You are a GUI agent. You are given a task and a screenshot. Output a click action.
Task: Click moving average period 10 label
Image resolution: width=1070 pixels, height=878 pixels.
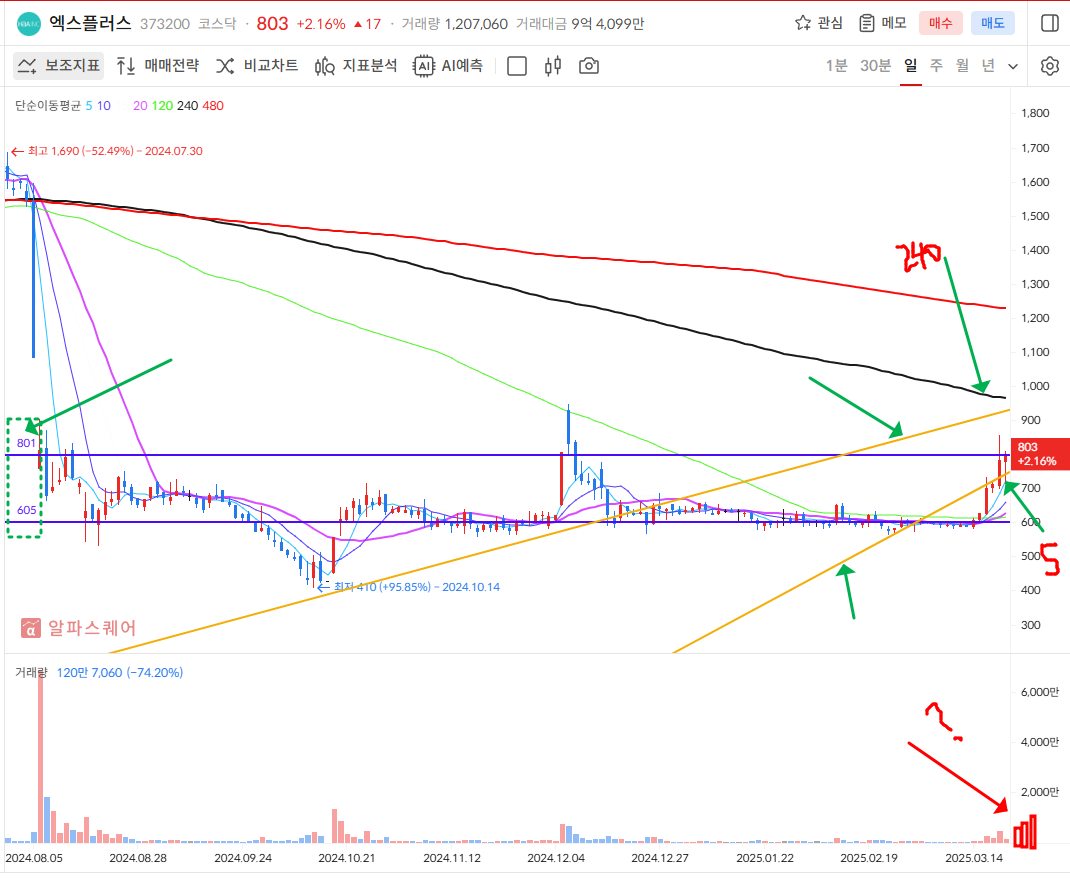[x=104, y=106]
